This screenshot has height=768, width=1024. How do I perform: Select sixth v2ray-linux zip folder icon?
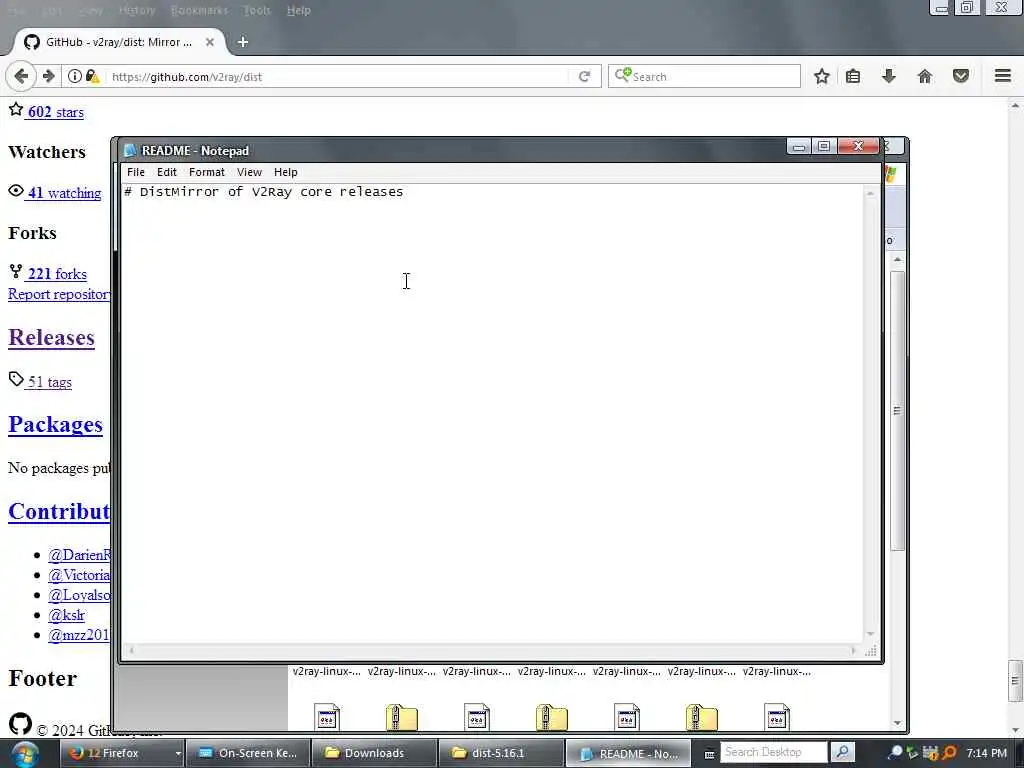pyautogui.click(x=702, y=717)
